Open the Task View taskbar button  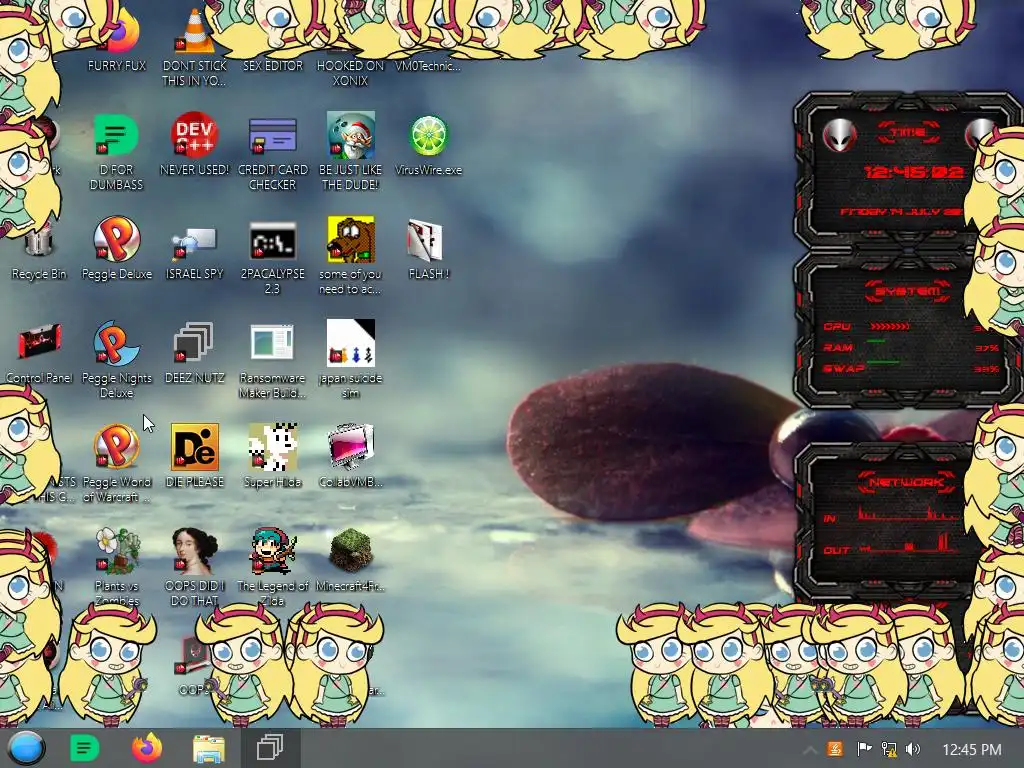(x=270, y=748)
